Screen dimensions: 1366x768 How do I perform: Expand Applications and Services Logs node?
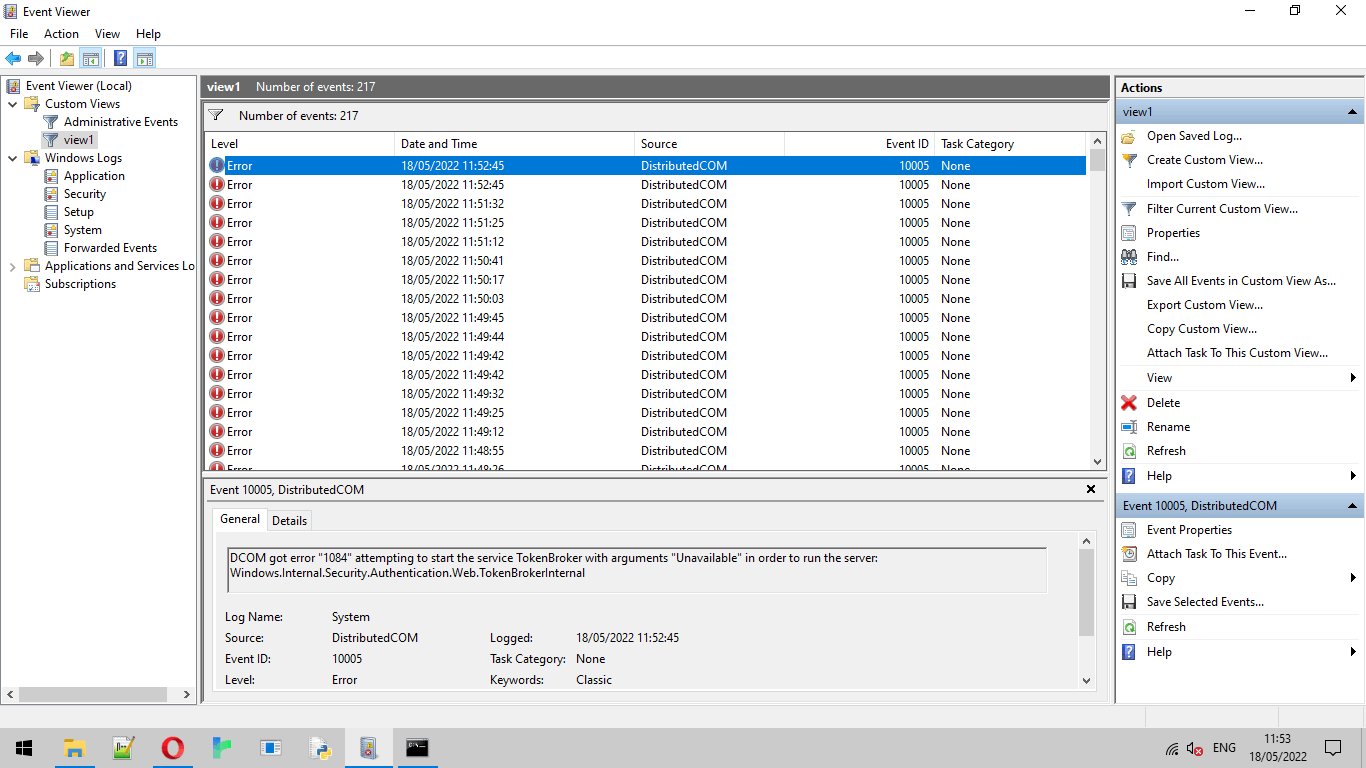[13, 266]
